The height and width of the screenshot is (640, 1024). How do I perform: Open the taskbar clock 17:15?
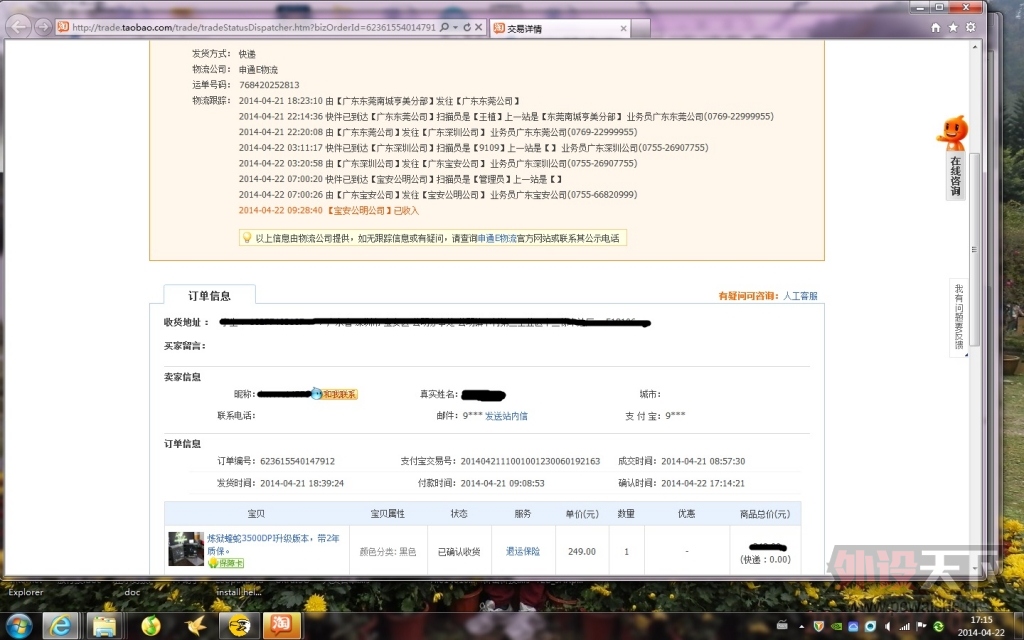tap(981, 626)
